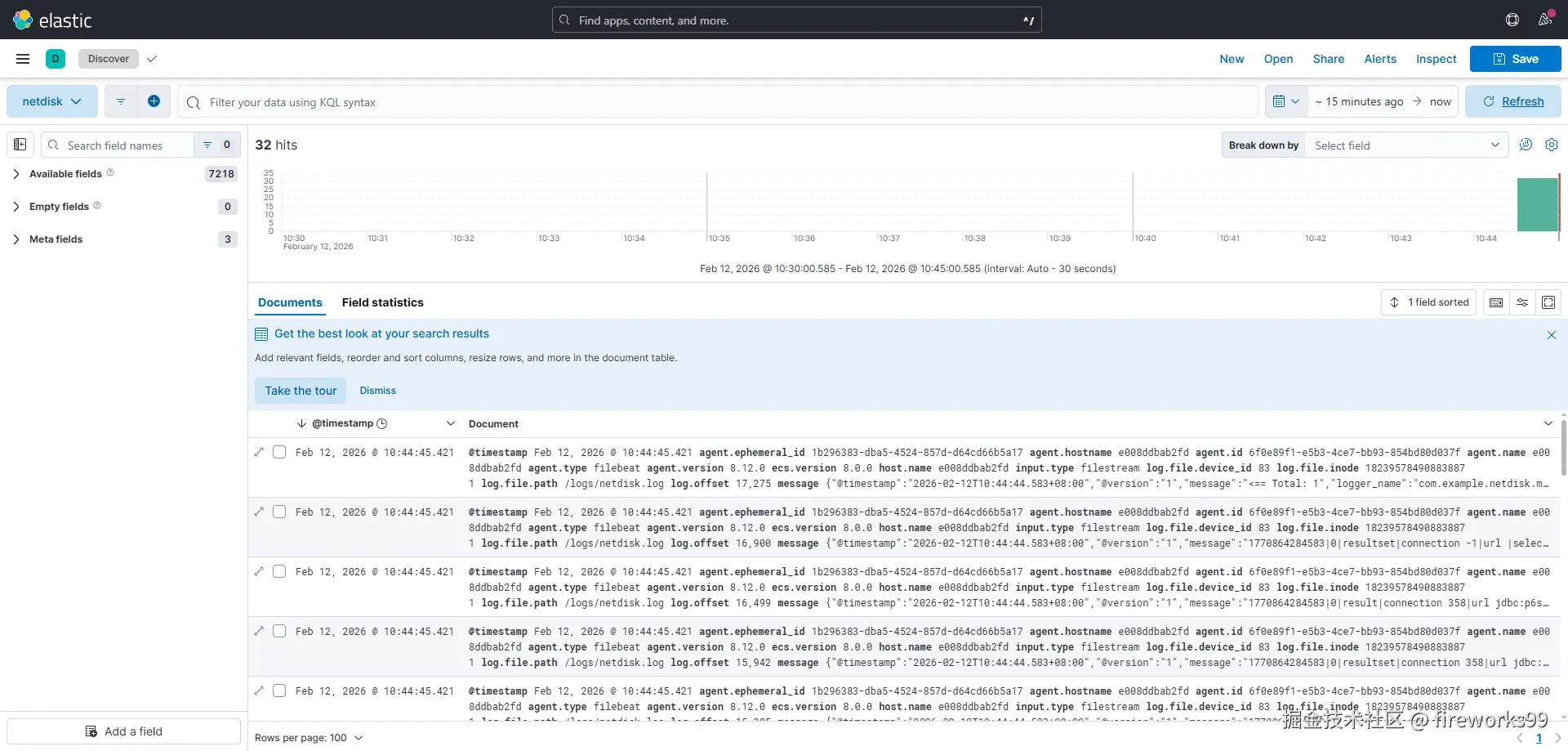Screen dimensions: 1568x751
Task: Open the netdisk data view dropdown
Action: [52, 101]
